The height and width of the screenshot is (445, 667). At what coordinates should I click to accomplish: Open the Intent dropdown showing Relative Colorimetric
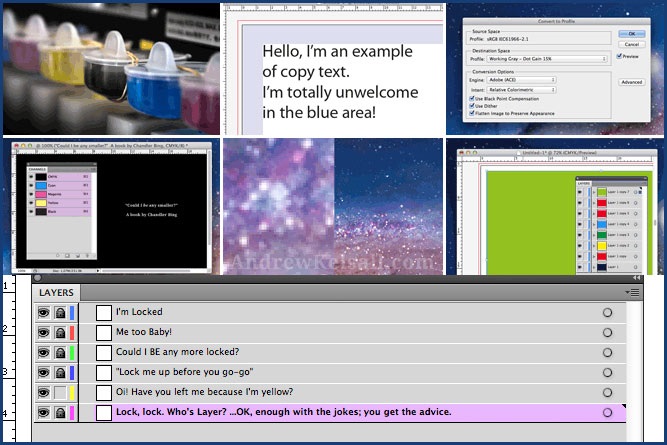(521, 92)
